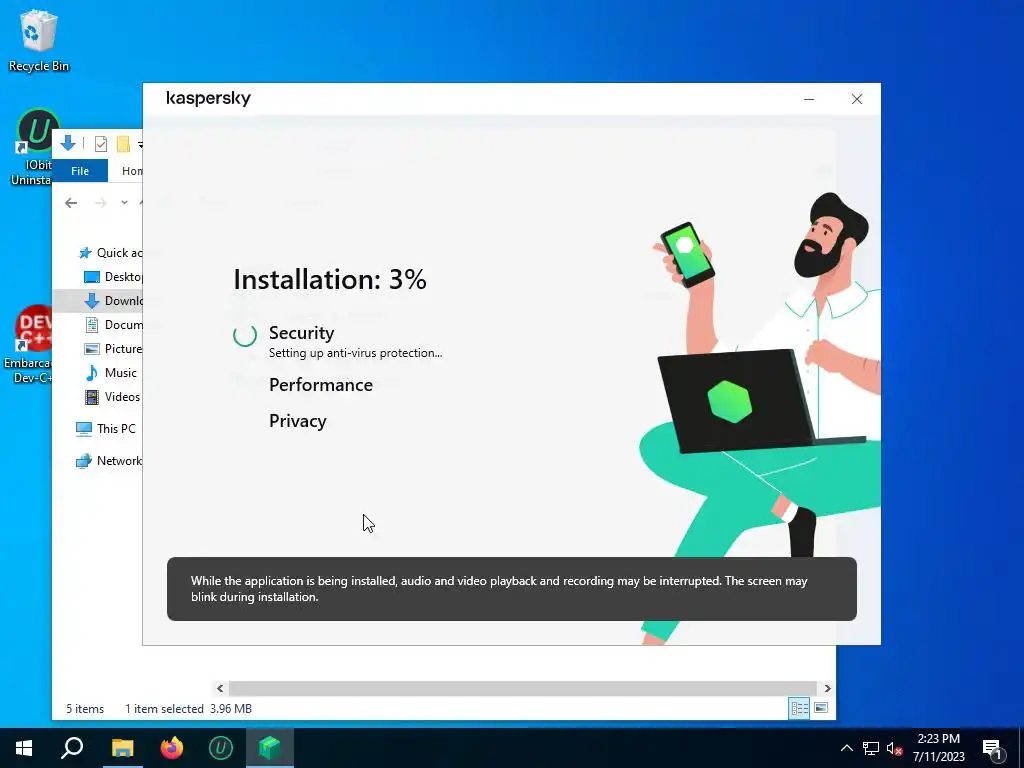Click the '5 items' status bar text
Viewport: 1024px width, 768px height.
[85, 709]
